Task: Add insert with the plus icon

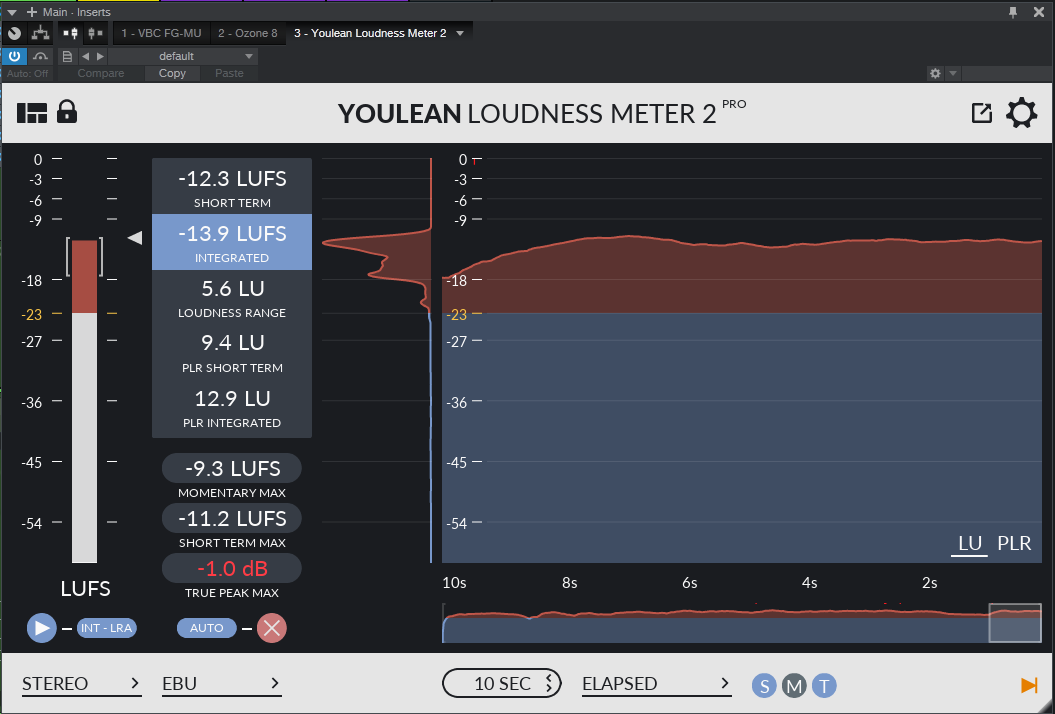Action: point(31,12)
